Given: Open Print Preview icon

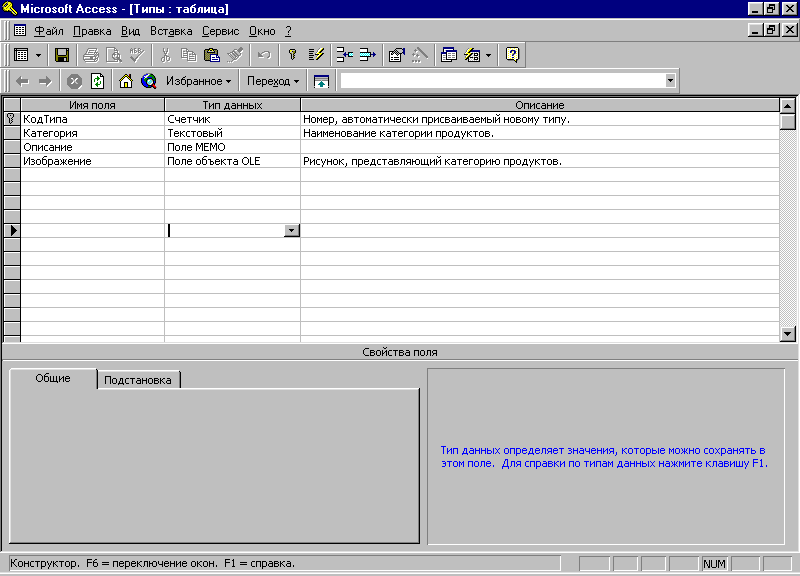Looking at the screenshot, I should point(113,55).
